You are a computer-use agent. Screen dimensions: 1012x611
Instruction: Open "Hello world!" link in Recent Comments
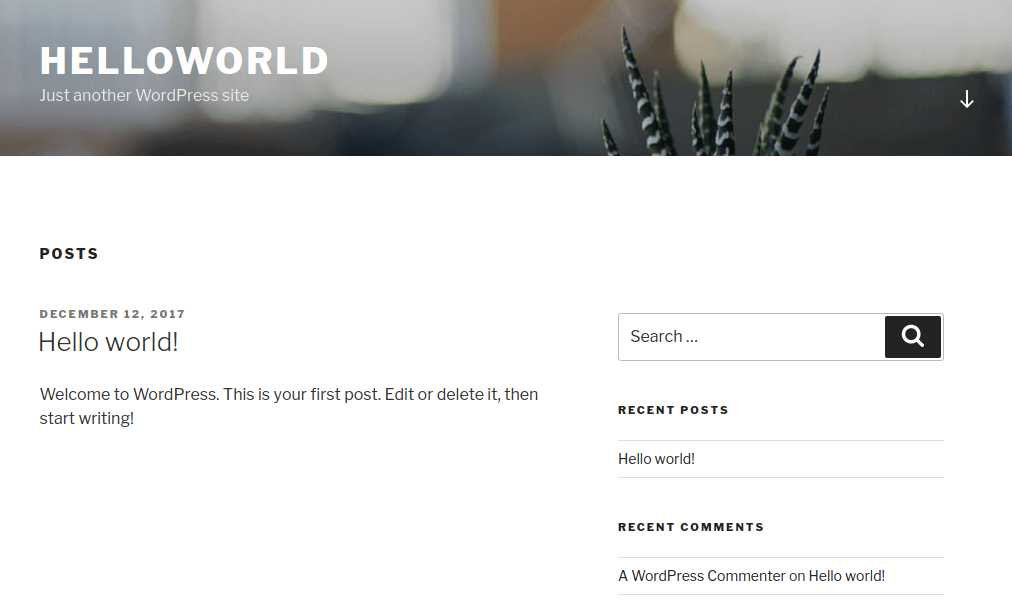(x=846, y=576)
